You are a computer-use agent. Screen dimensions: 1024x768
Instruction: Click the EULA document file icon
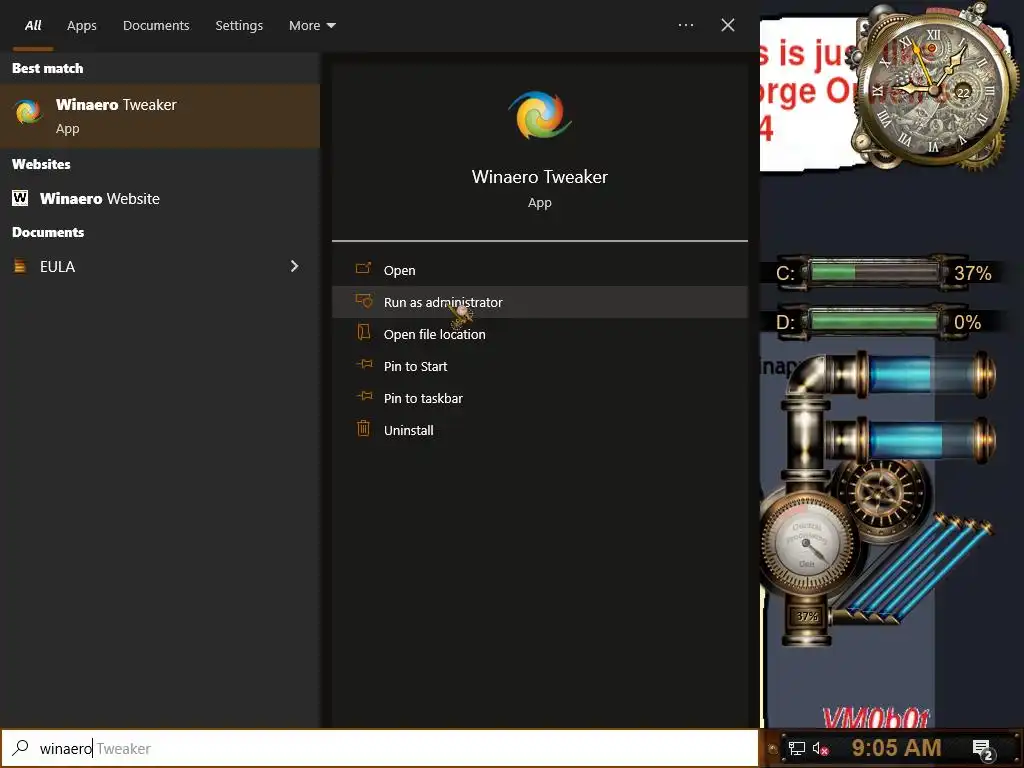(20, 266)
